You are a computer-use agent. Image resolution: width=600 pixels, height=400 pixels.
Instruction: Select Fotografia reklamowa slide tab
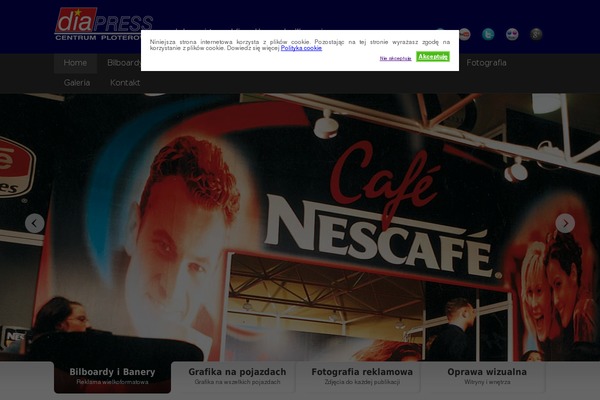click(x=362, y=377)
